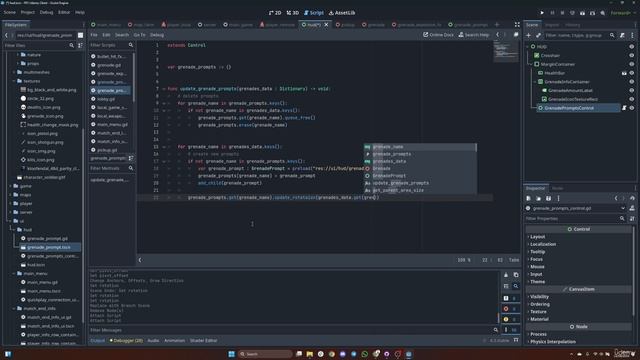Select grenade_prompt.gd in FileSystem
The height and width of the screenshot is (360, 640).
tap(47, 238)
